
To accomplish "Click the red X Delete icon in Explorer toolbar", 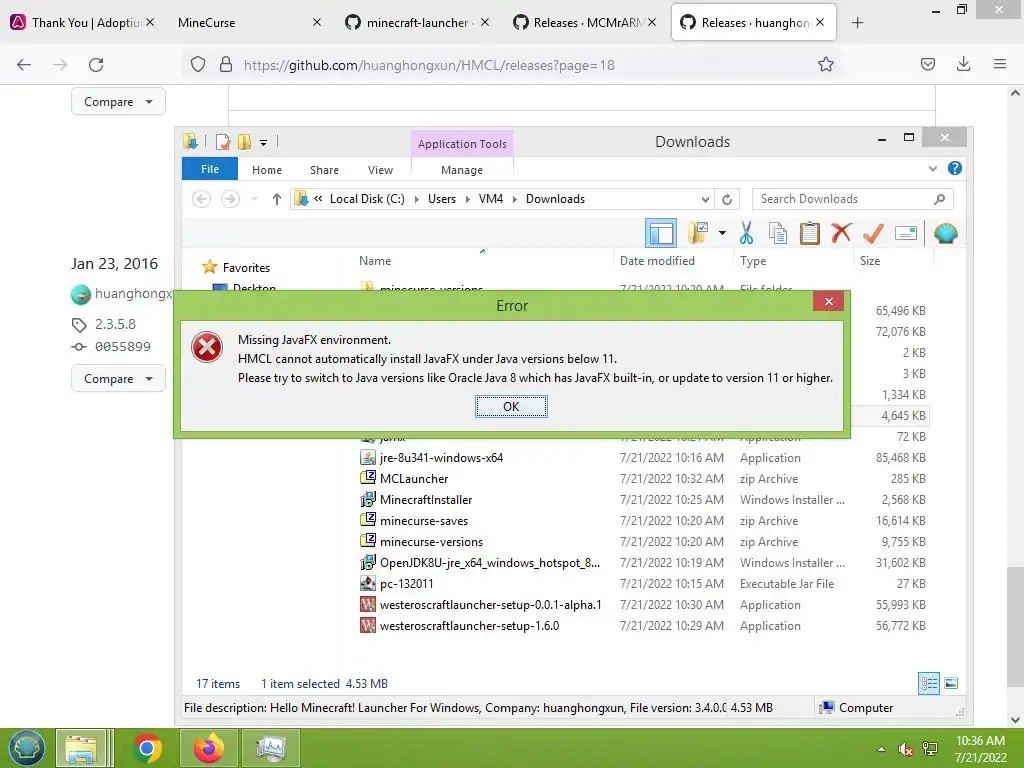I will (x=841, y=233).
